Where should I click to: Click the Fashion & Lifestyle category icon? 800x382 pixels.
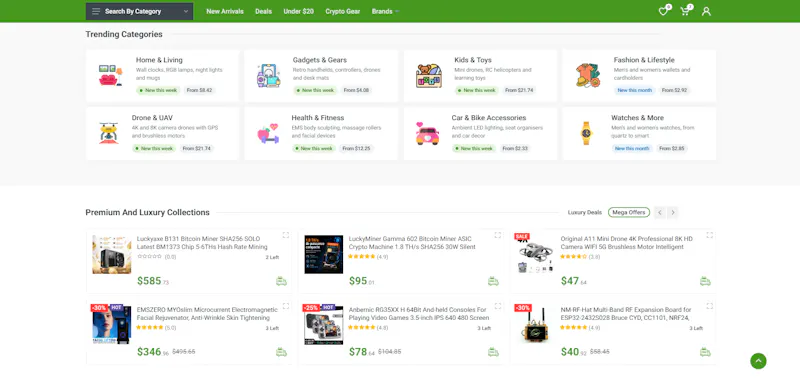coord(588,75)
